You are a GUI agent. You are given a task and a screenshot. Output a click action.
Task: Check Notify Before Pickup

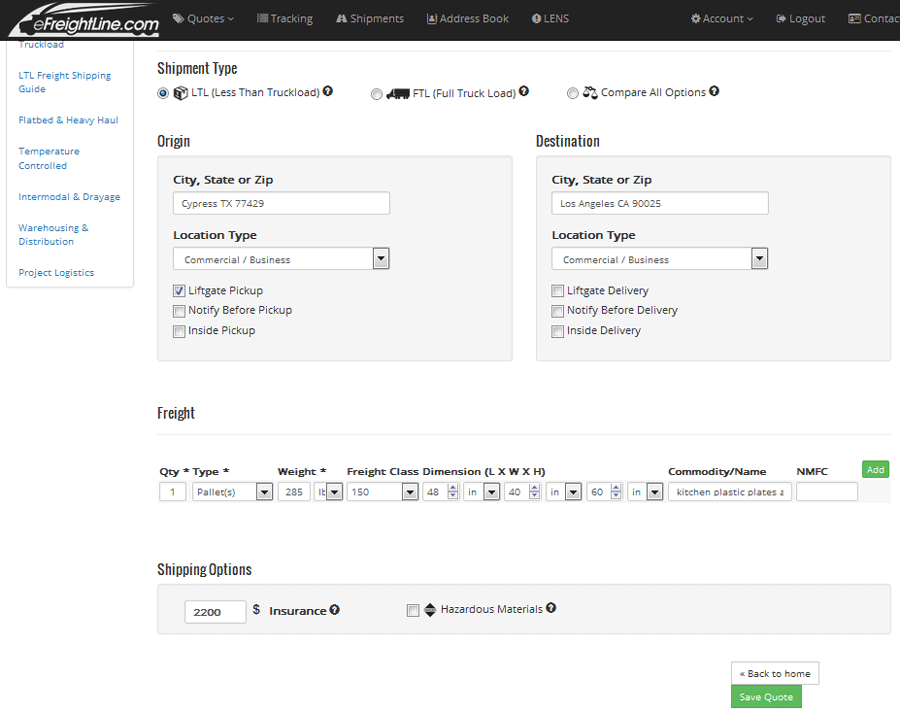[x=179, y=311]
